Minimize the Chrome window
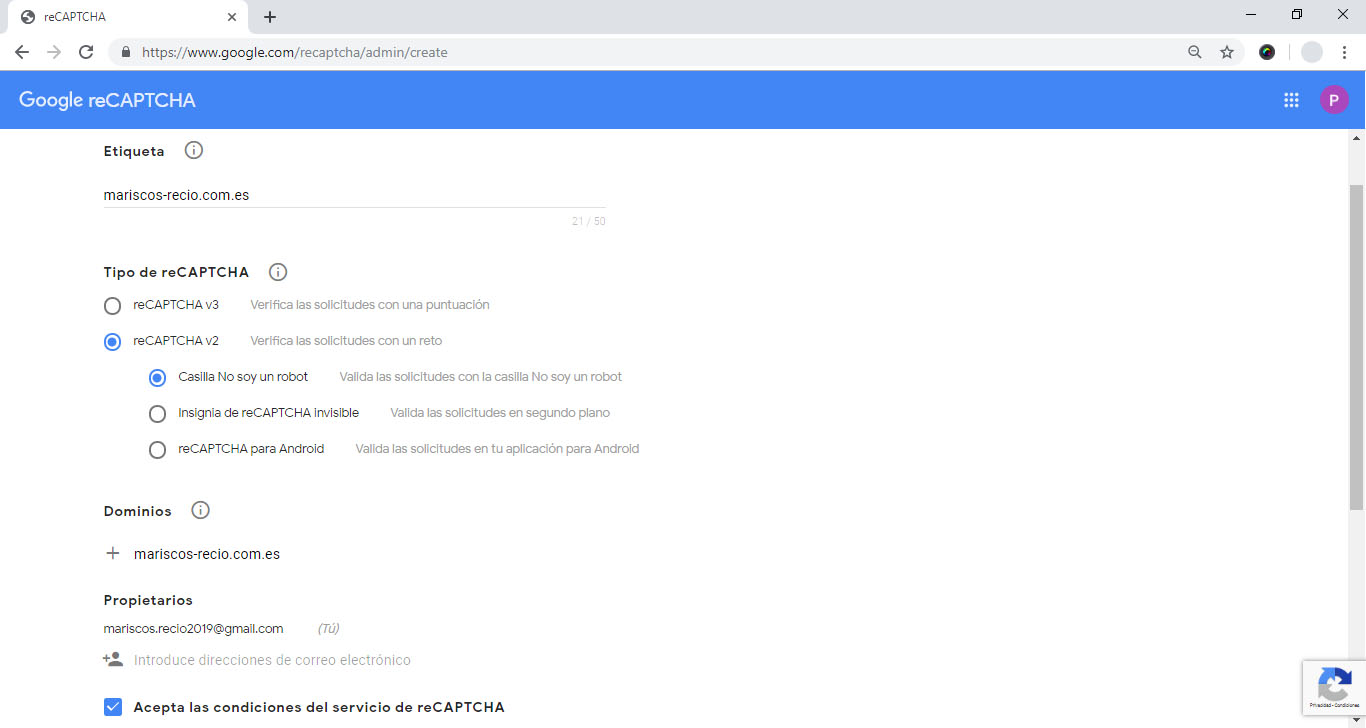Screen dimensions: 1366x728 point(1252,15)
